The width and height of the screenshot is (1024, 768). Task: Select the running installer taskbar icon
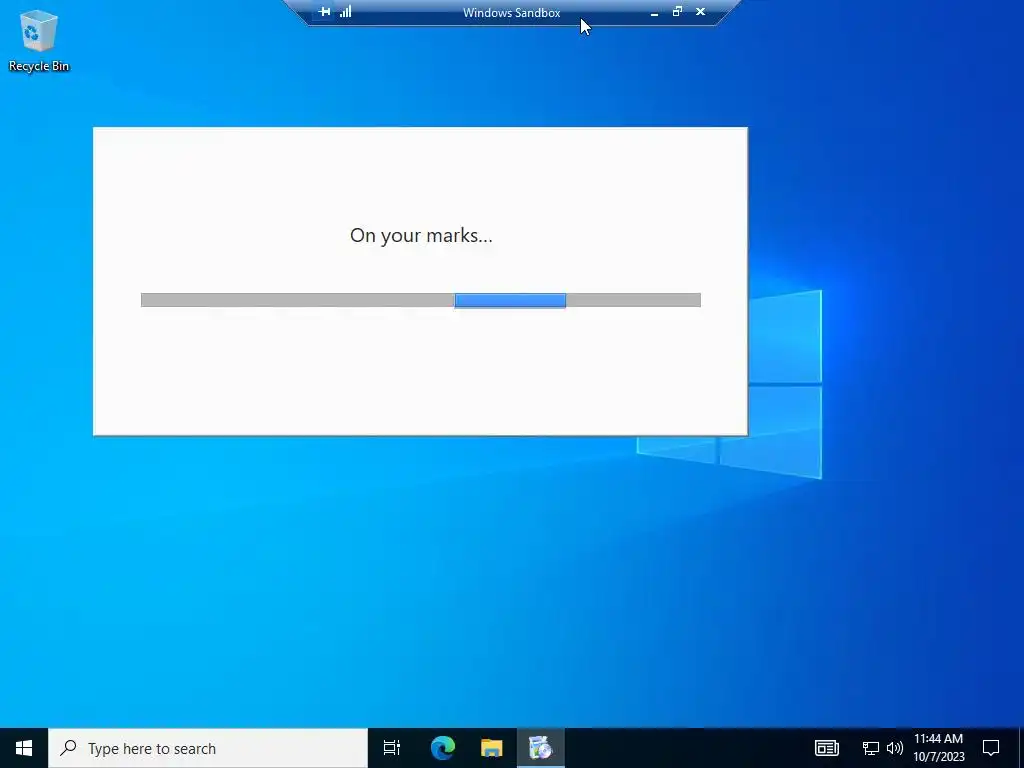(541, 748)
